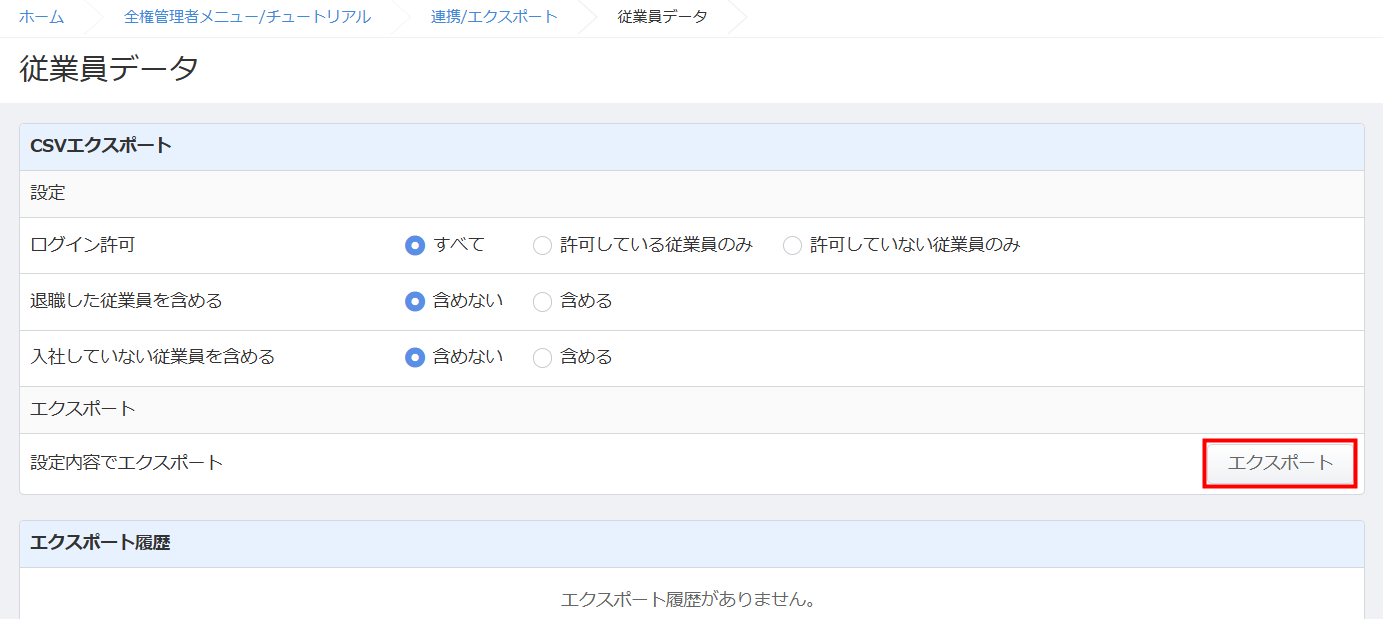Go to 連携/エクスポート breadcrumb

pyautogui.click(x=494, y=17)
